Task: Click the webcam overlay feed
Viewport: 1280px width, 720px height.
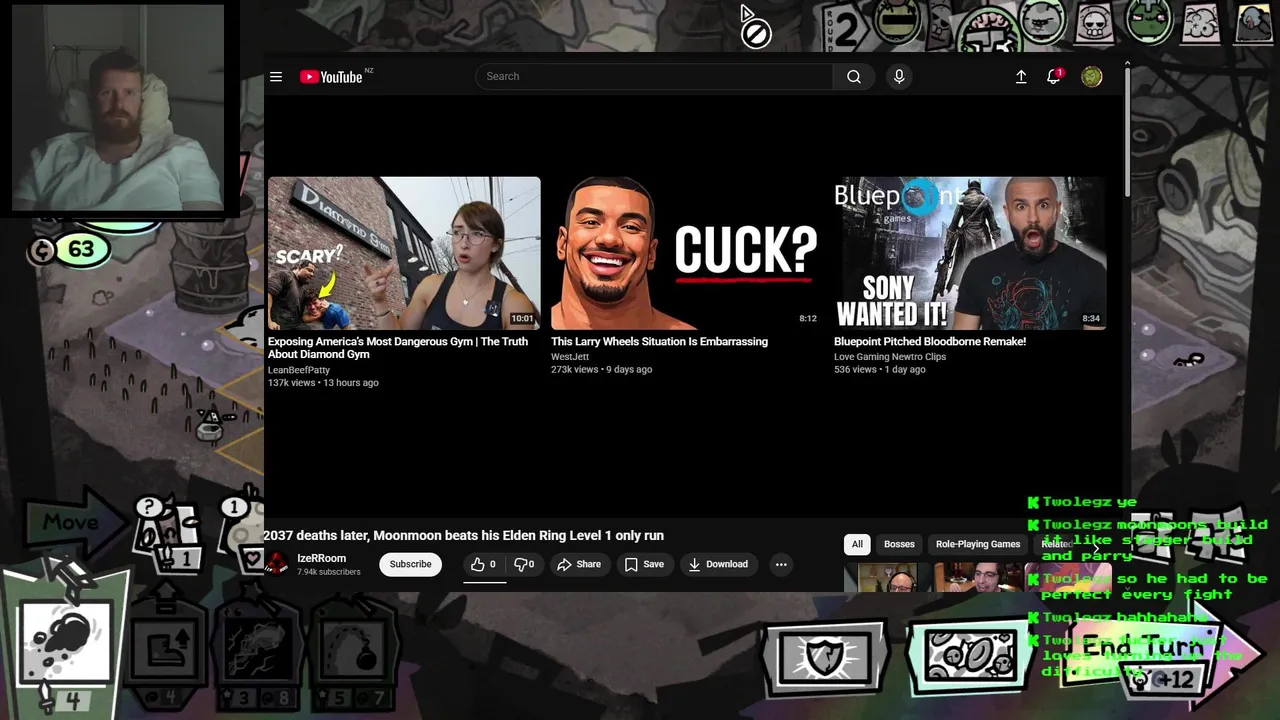Action: [x=118, y=107]
